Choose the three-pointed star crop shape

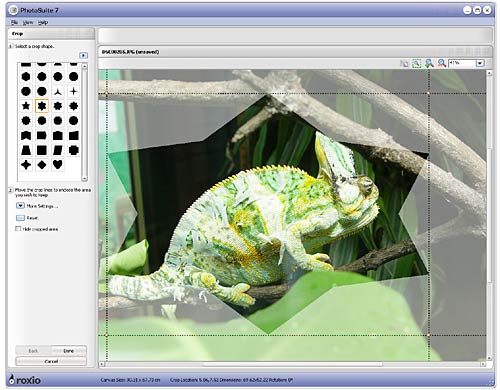click(x=58, y=91)
